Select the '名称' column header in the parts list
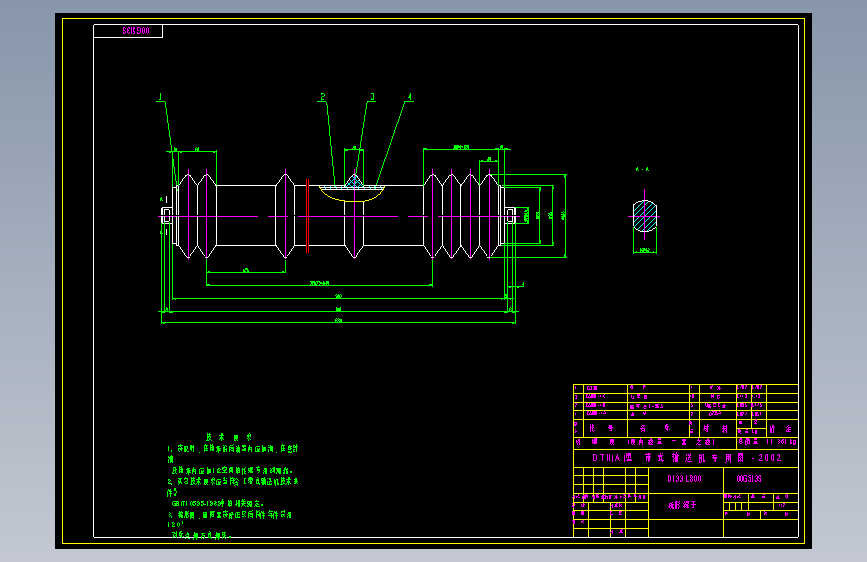867x562 pixels. (x=655, y=429)
